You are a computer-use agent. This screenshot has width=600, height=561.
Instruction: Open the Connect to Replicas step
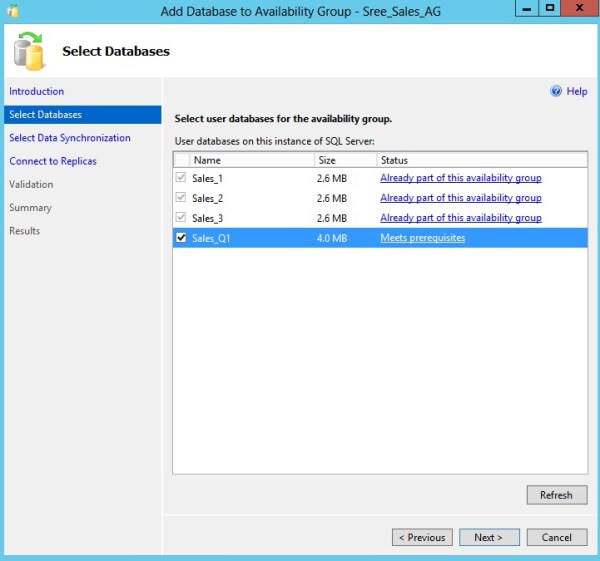53,161
